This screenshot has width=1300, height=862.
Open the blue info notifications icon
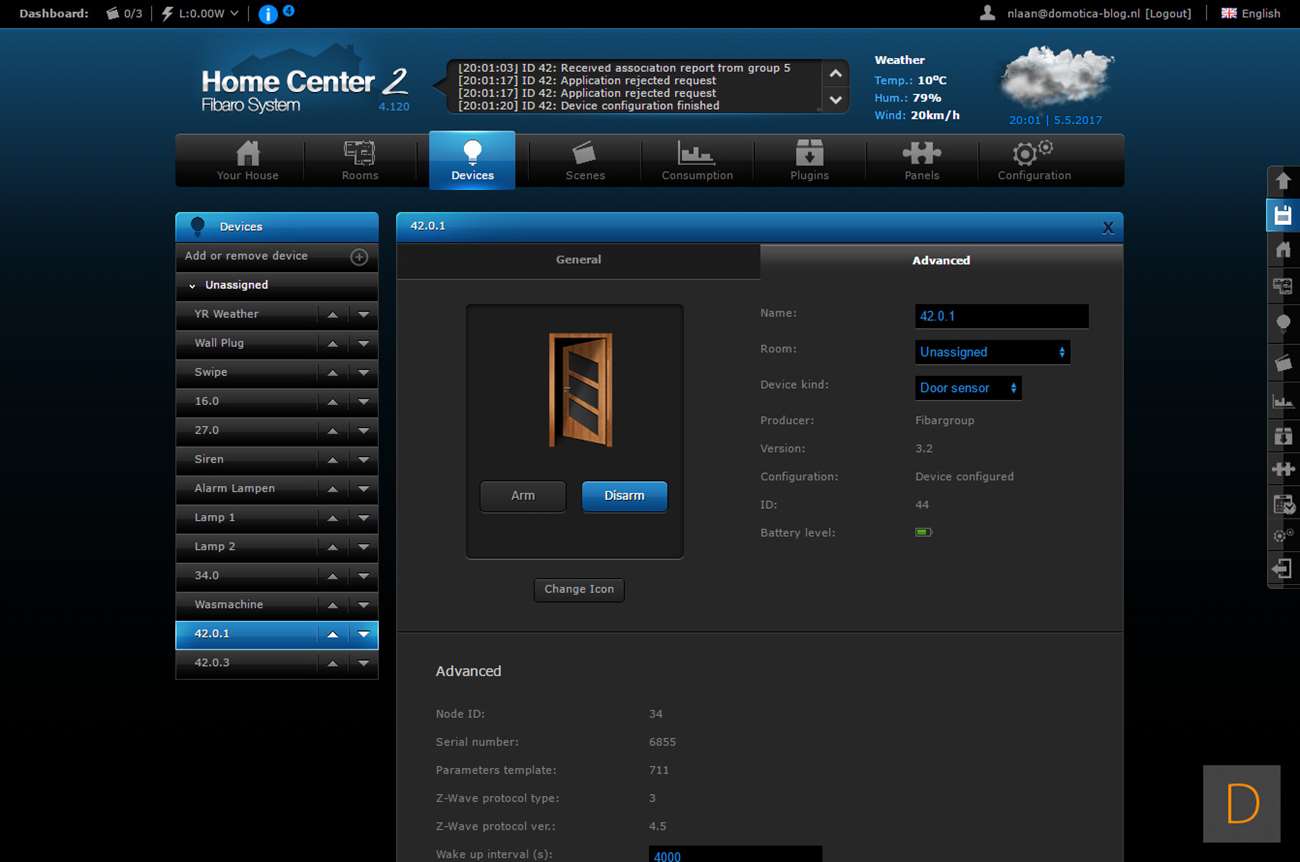tap(268, 14)
